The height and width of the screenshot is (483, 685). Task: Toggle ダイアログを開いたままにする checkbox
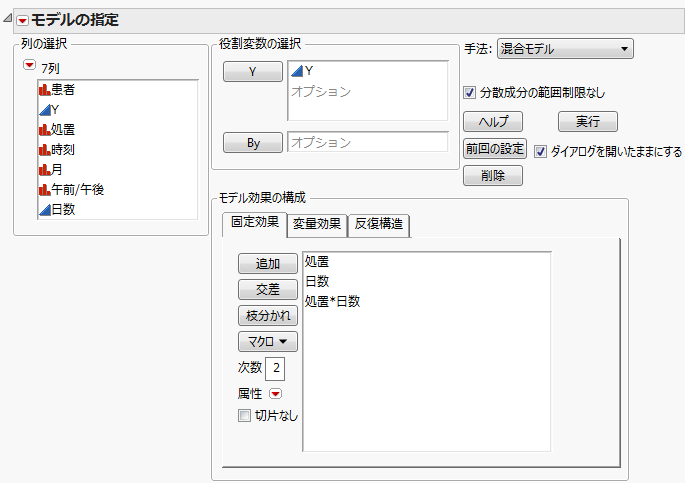tap(540, 152)
